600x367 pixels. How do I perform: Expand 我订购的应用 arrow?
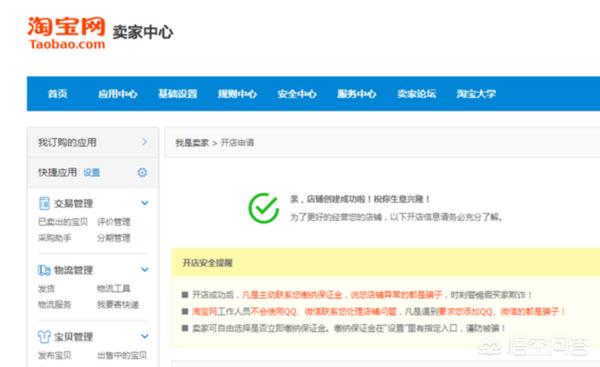click(144, 142)
